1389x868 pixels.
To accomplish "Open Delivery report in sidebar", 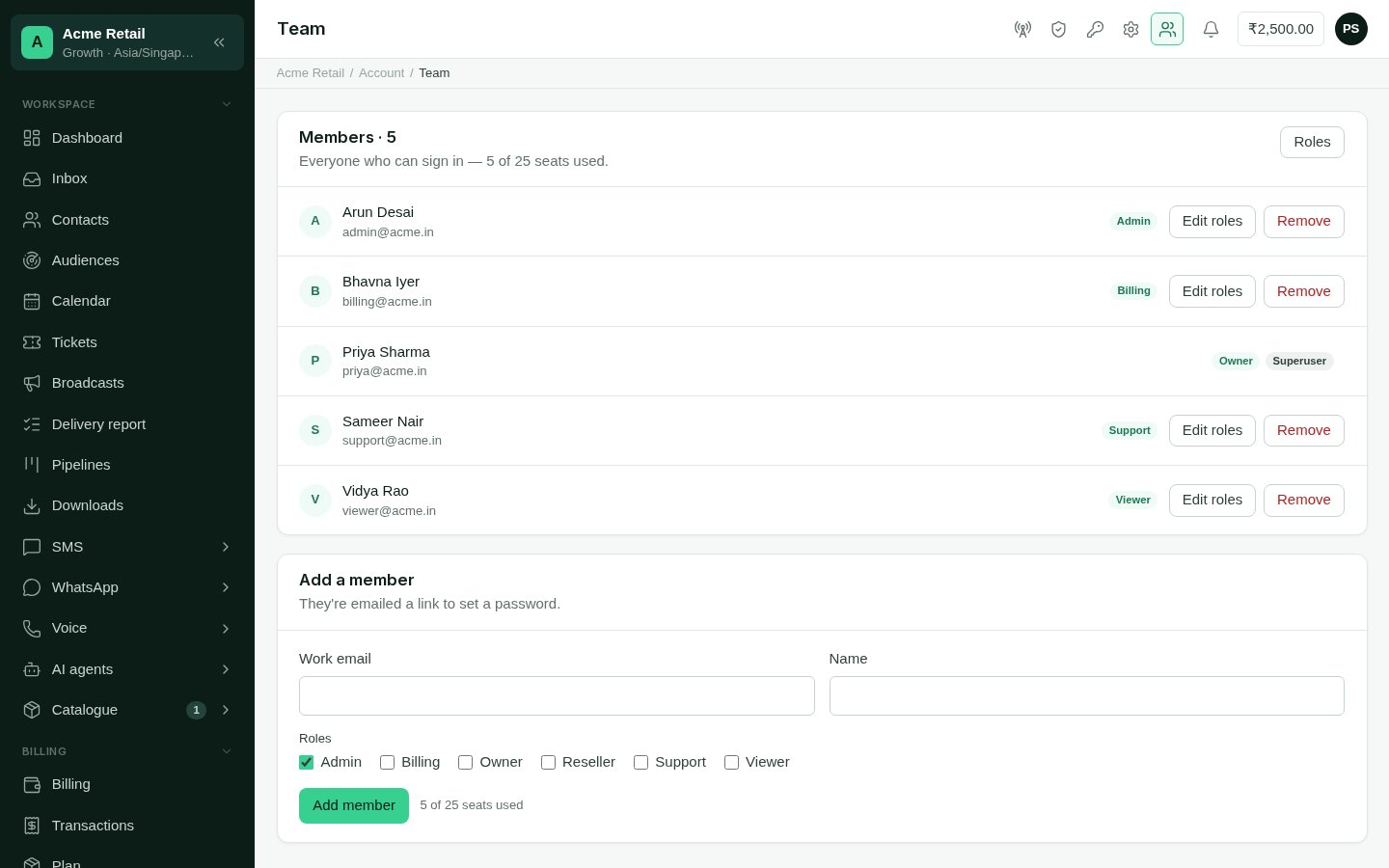I will pyautogui.click(x=127, y=424).
